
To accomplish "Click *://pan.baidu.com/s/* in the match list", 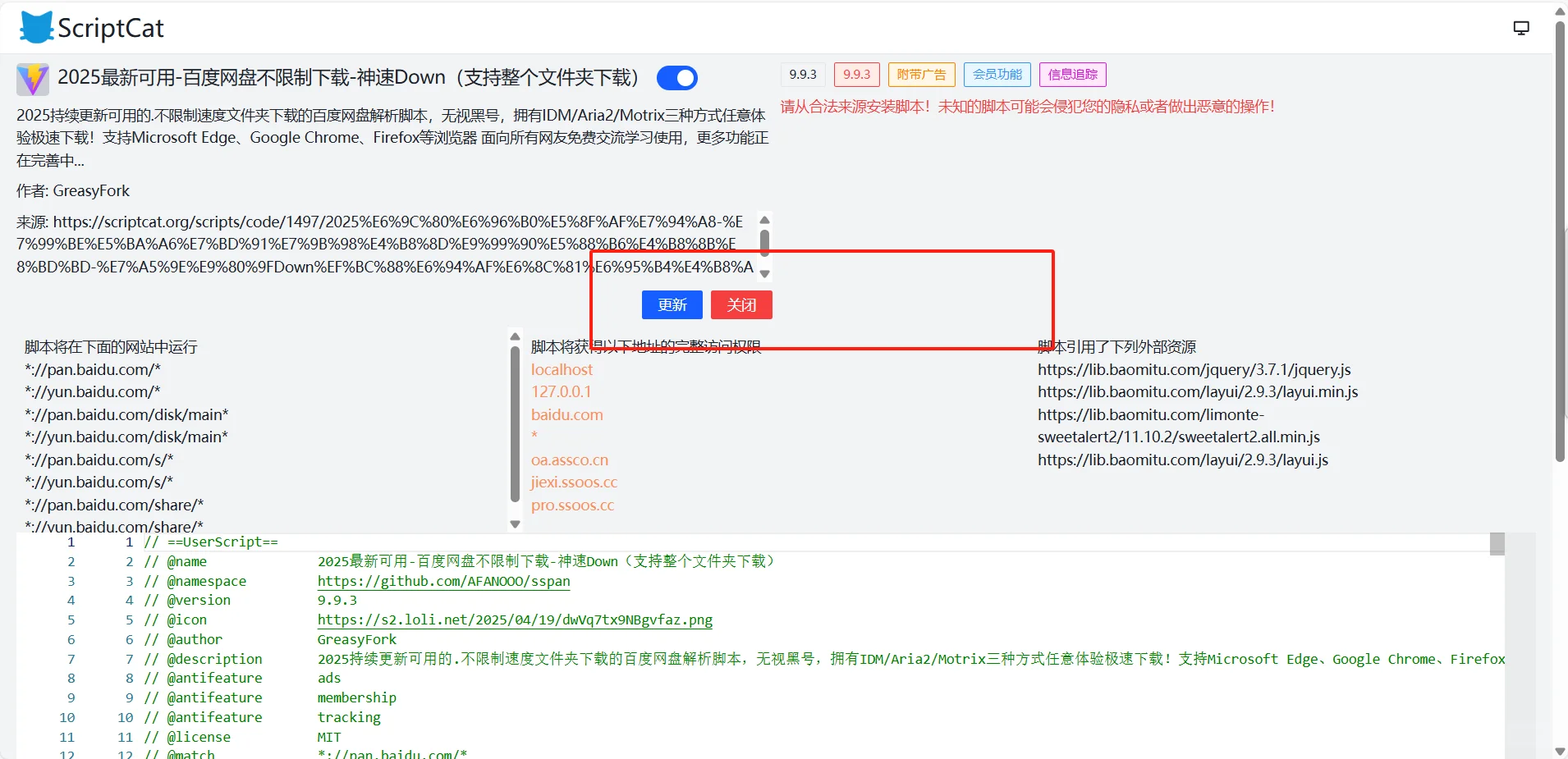I will point(99,460).
